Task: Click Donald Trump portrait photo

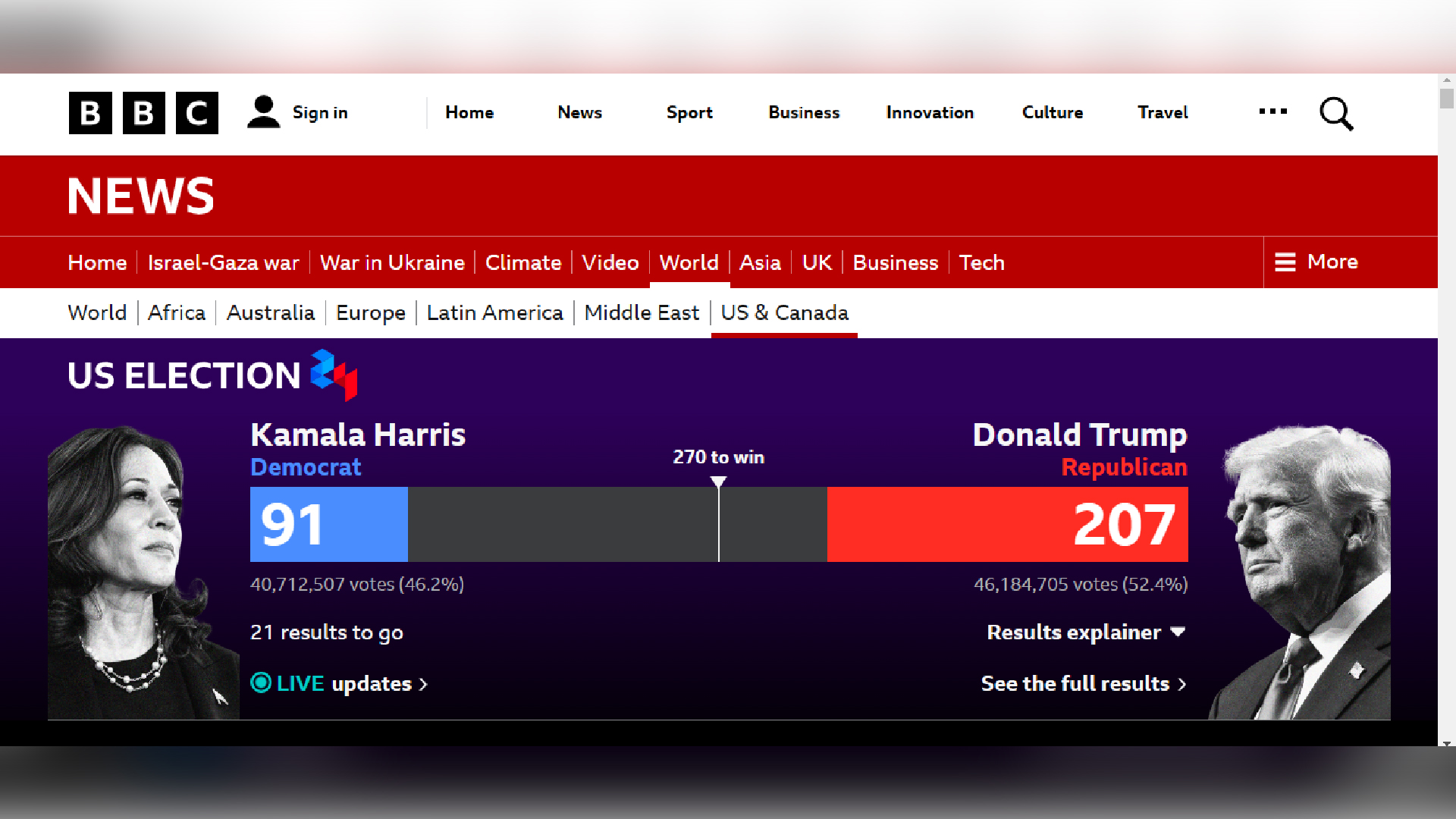Action: tap(1300, 573)
